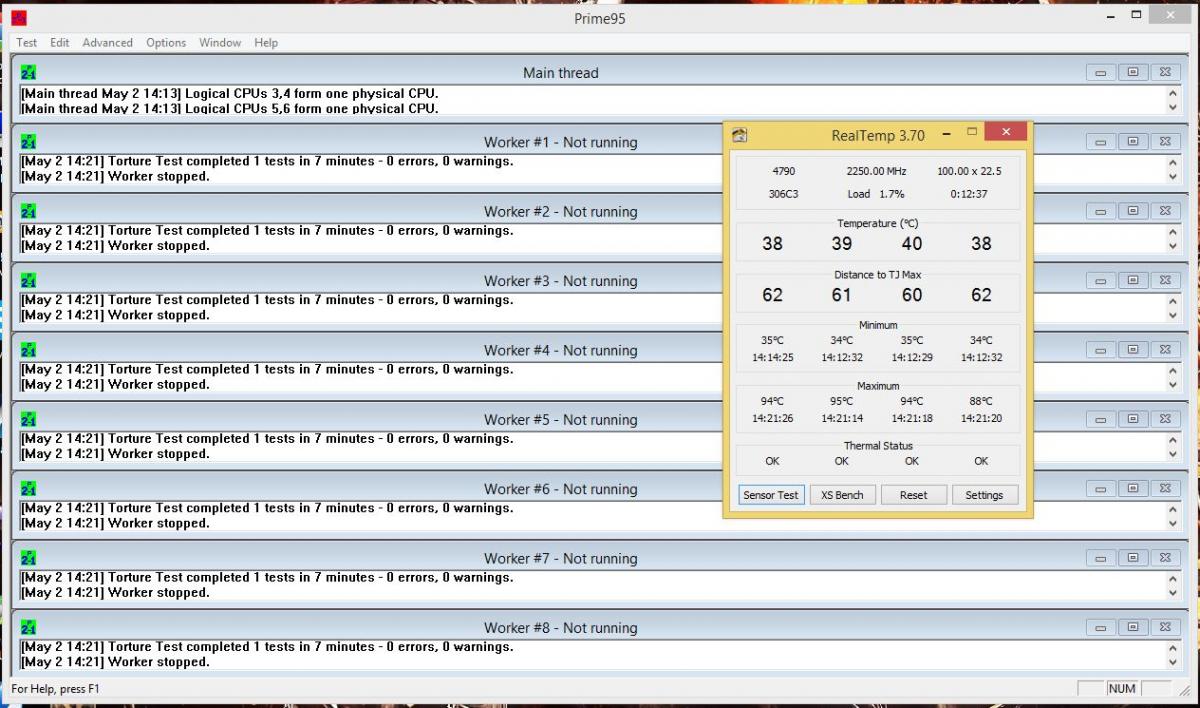Open the Help menu
This screenshot has height=708, width=1200.
click(266, 43)
